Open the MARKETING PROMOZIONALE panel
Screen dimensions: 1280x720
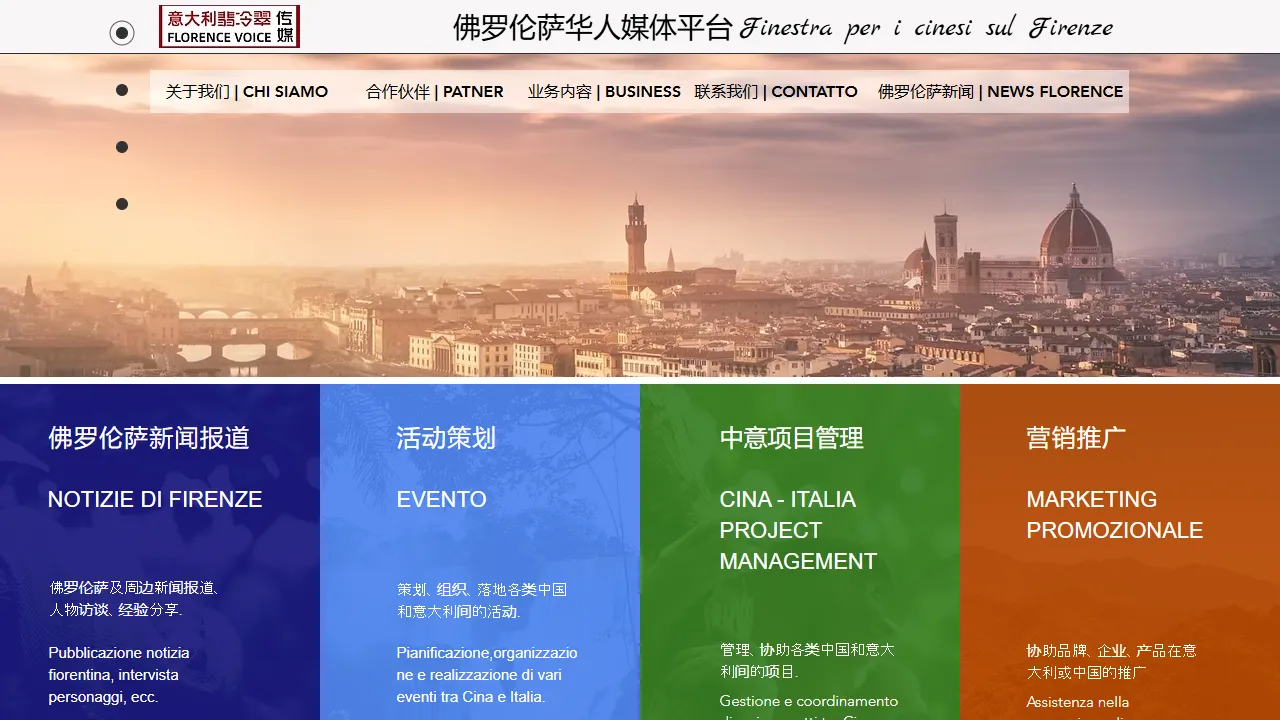tap(1115, 515)
